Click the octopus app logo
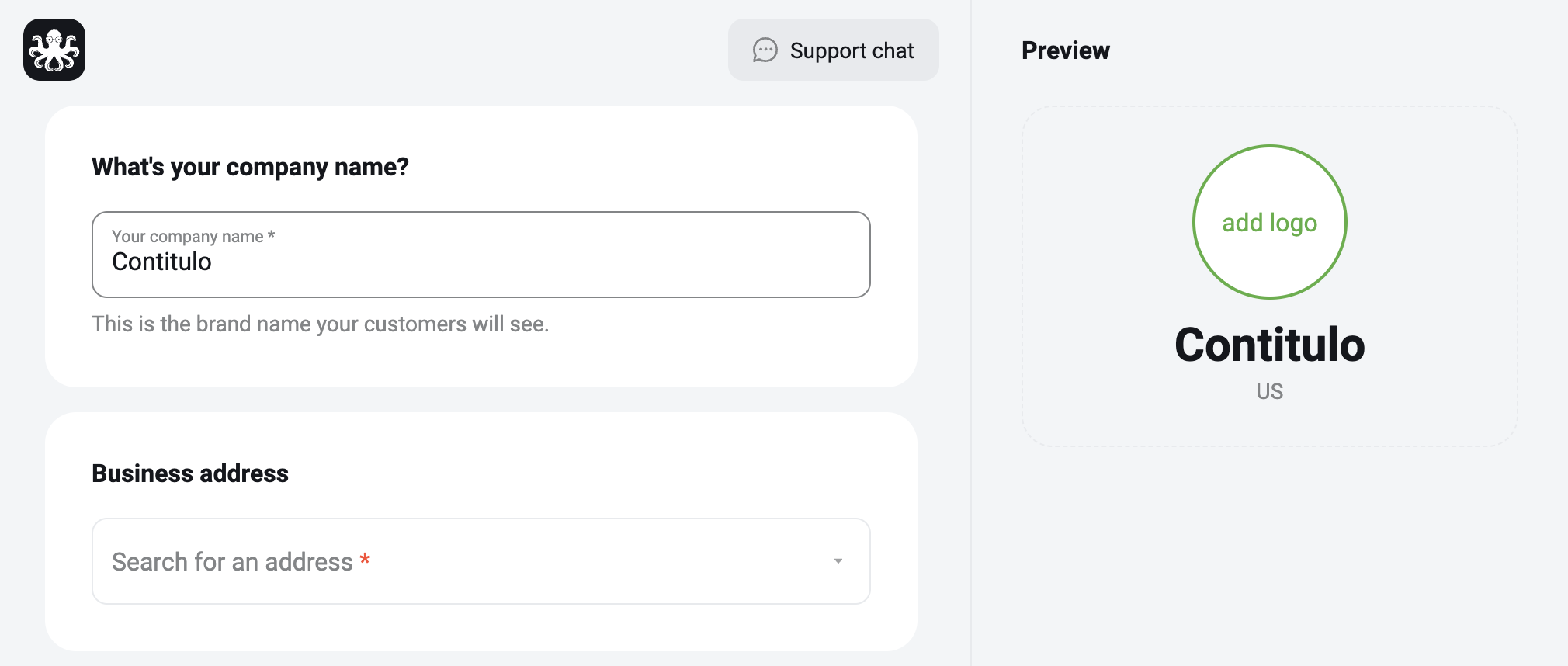 coord(54,50)
